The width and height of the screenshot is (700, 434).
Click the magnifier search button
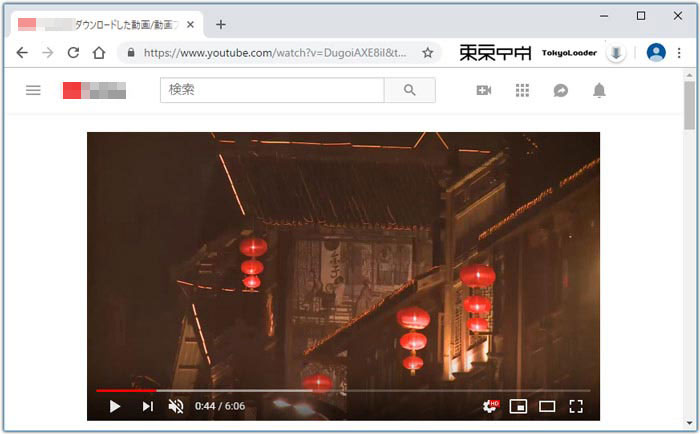[x=409, y=90]
